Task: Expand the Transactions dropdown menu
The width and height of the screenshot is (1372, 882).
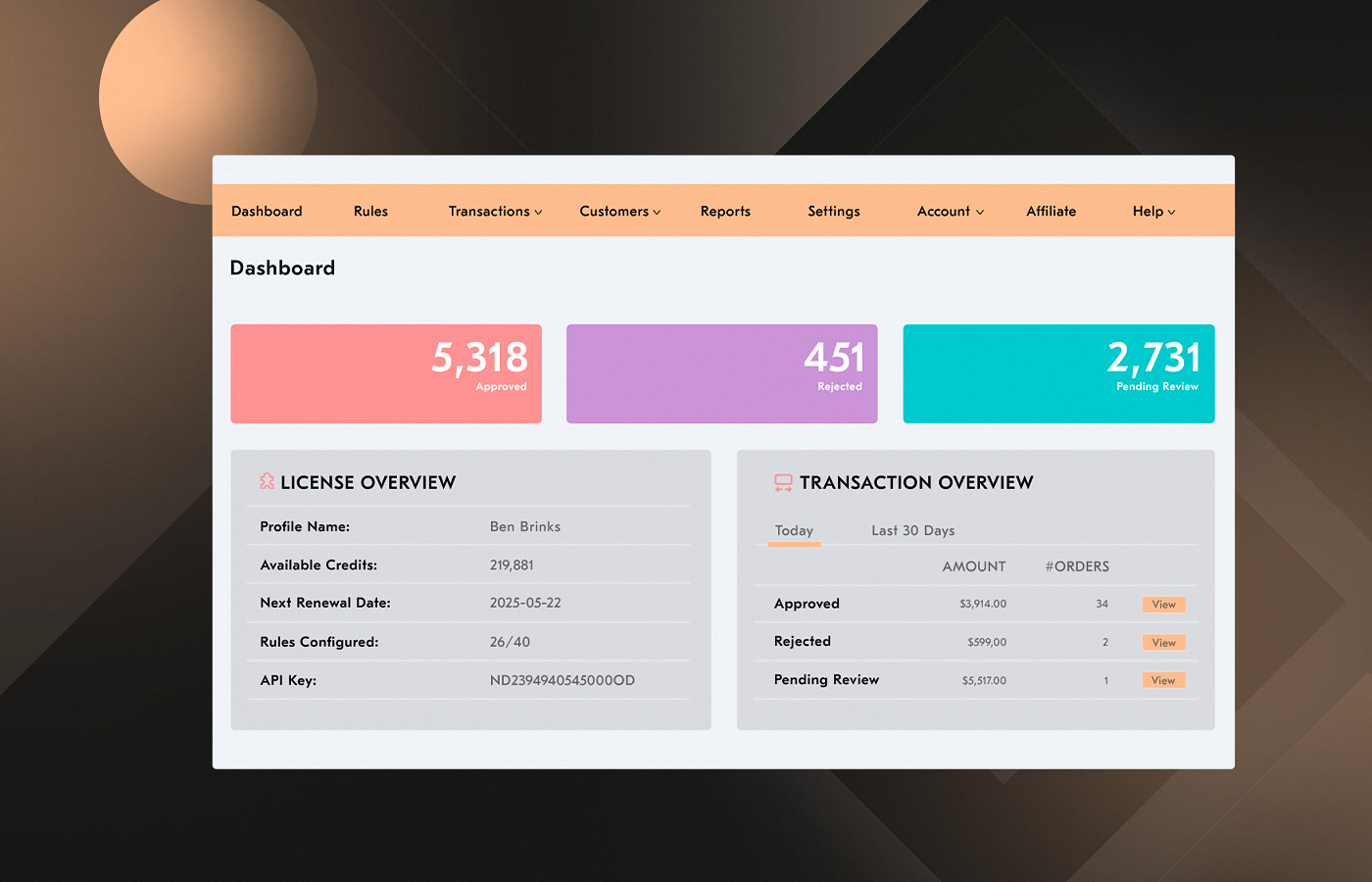Action: point(495,211)
